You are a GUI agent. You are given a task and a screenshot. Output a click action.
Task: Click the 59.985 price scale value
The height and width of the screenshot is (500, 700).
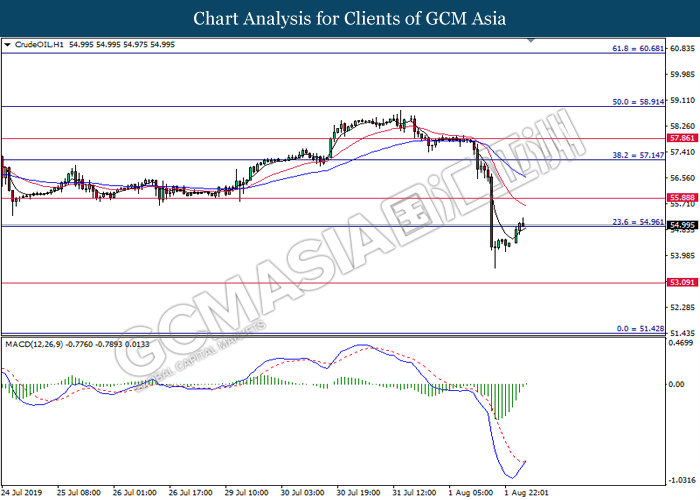(x=683, y=74)
